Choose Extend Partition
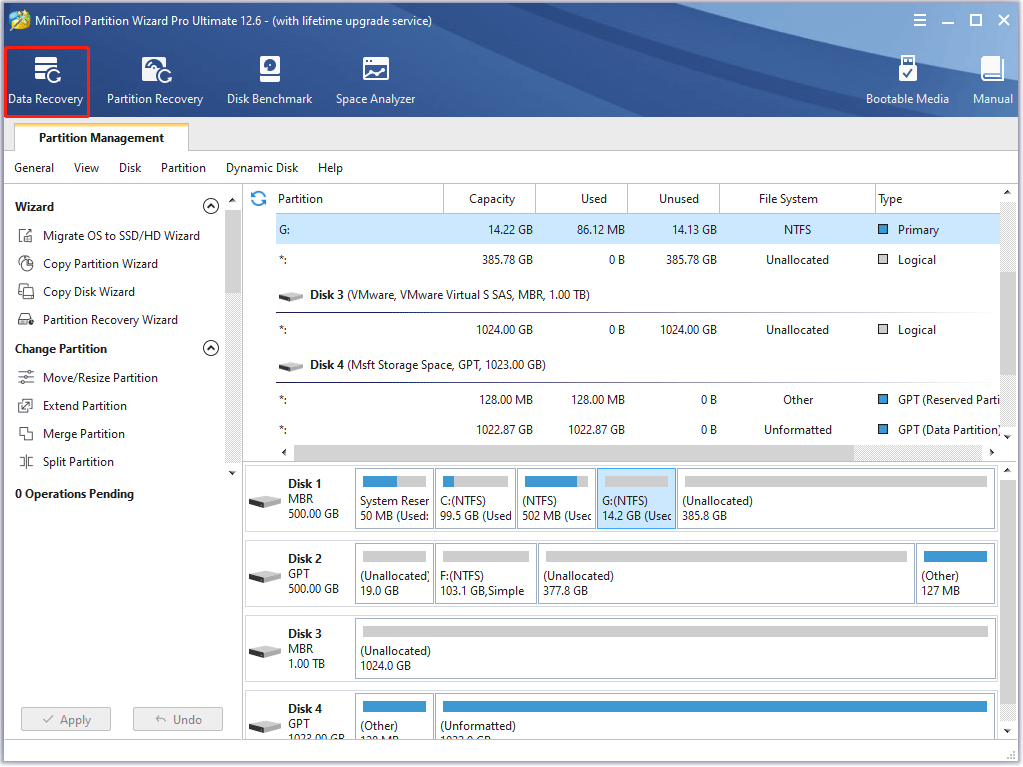The width and height of the screenshot is (1023, 767). [72, 406]
